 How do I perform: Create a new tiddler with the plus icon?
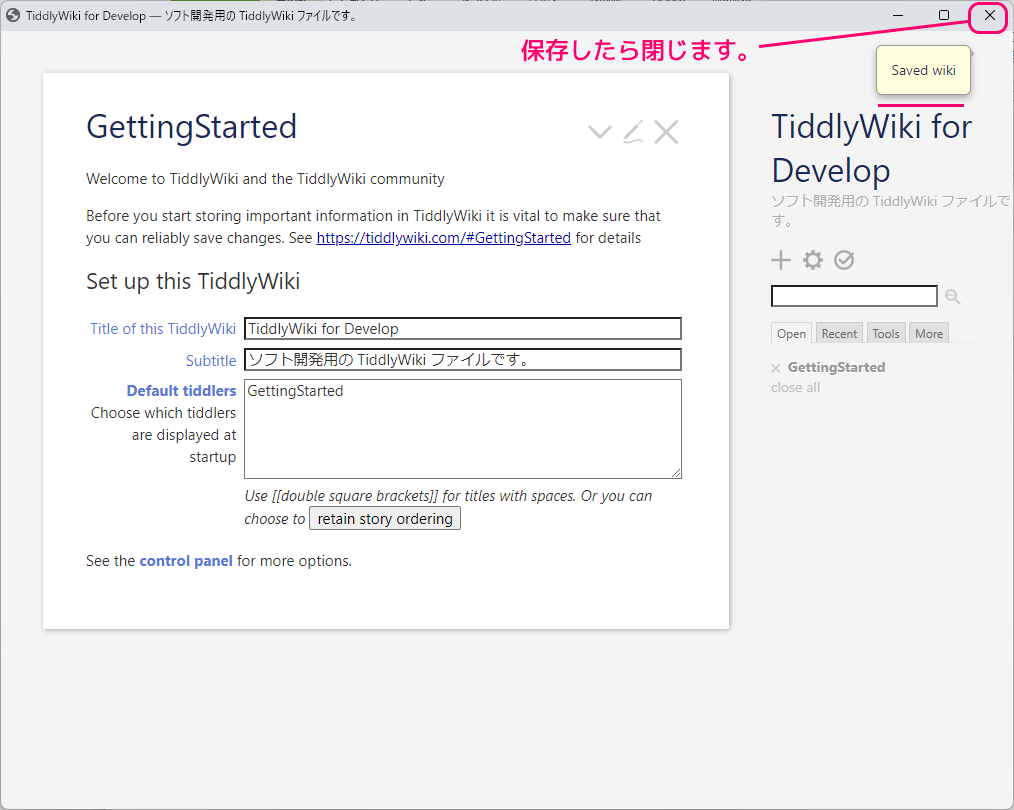[x=781, y=259]
